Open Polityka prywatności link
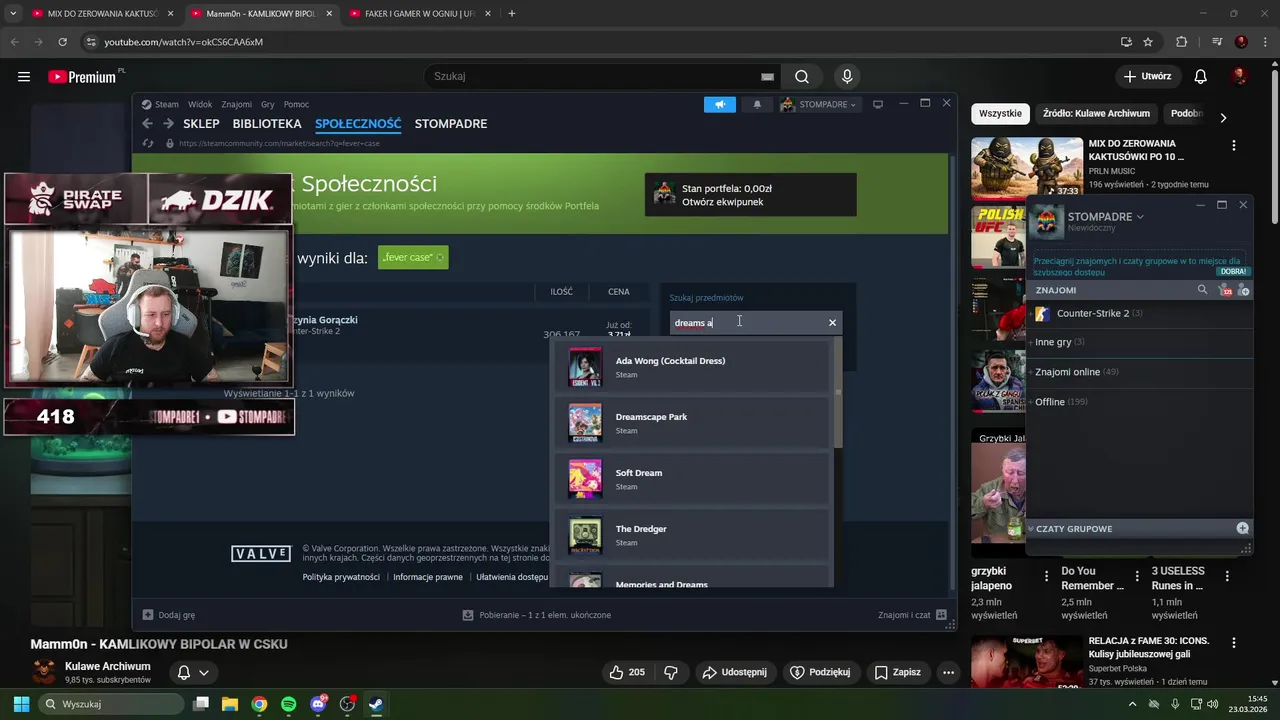The height and width of the screenshot is (720, 1280). 341,577
